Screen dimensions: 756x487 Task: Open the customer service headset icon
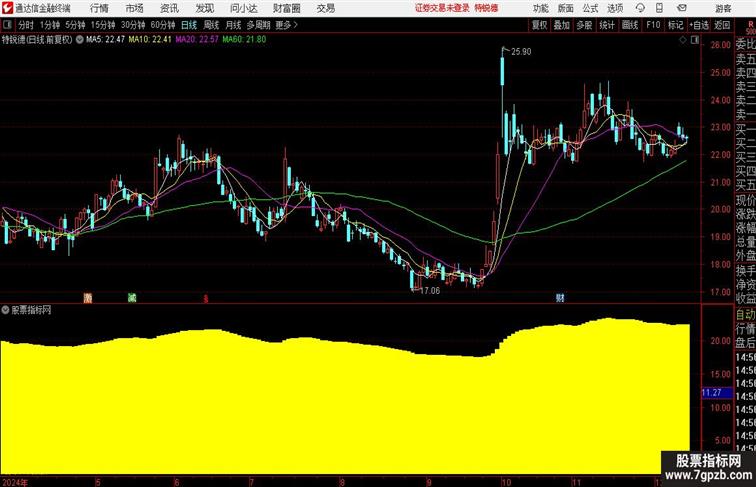[640, 8]
